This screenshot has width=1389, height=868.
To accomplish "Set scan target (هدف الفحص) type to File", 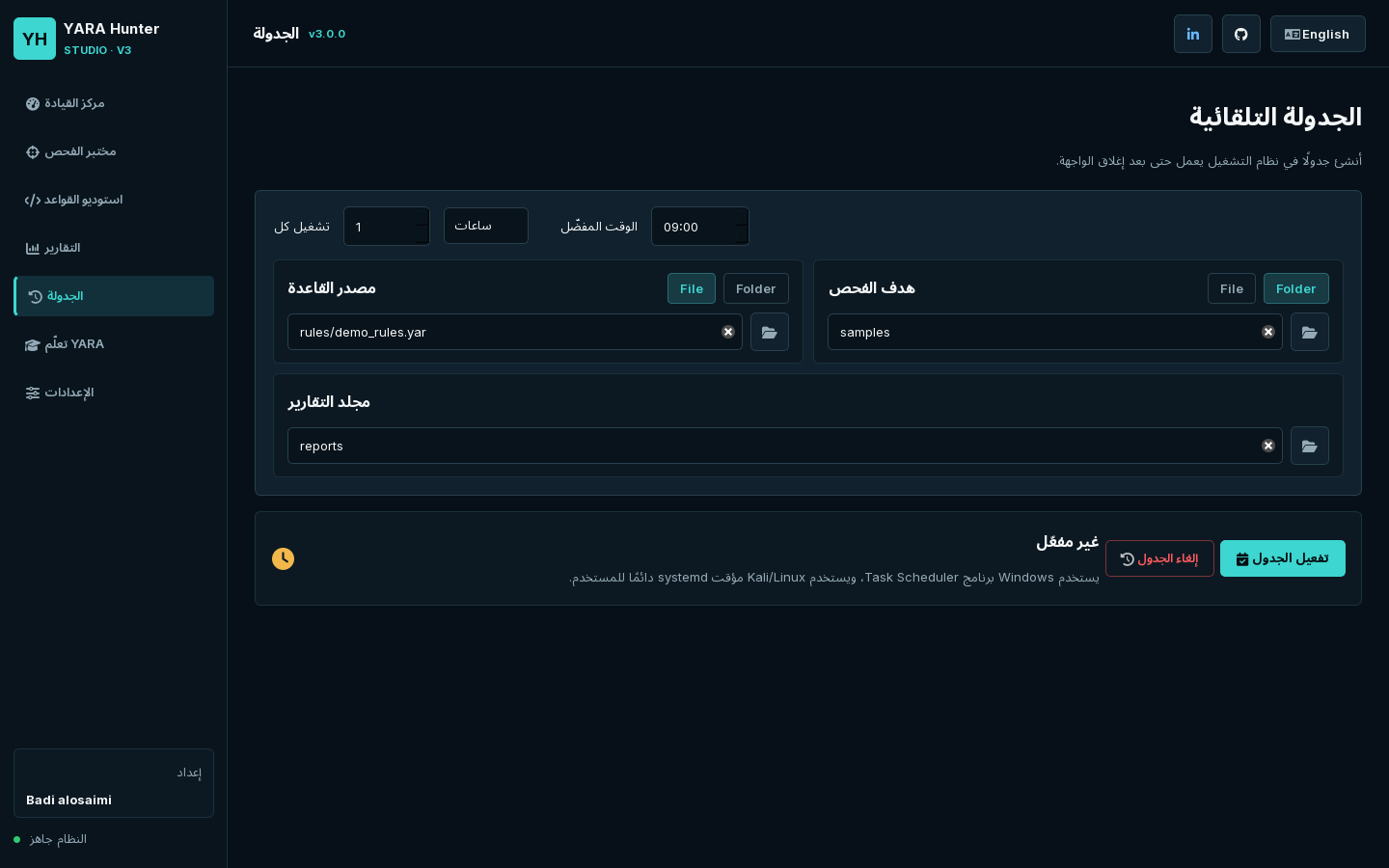I will click(1232, 288).
